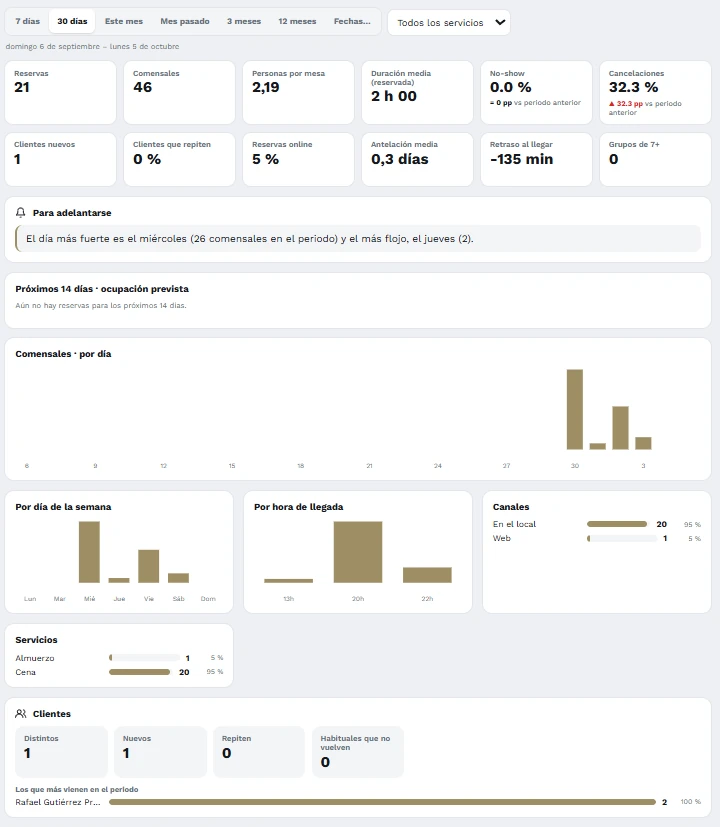720x827 pixels.
Task: Switch to the 12 meses period tab
Action: click(x=297, y=21)
